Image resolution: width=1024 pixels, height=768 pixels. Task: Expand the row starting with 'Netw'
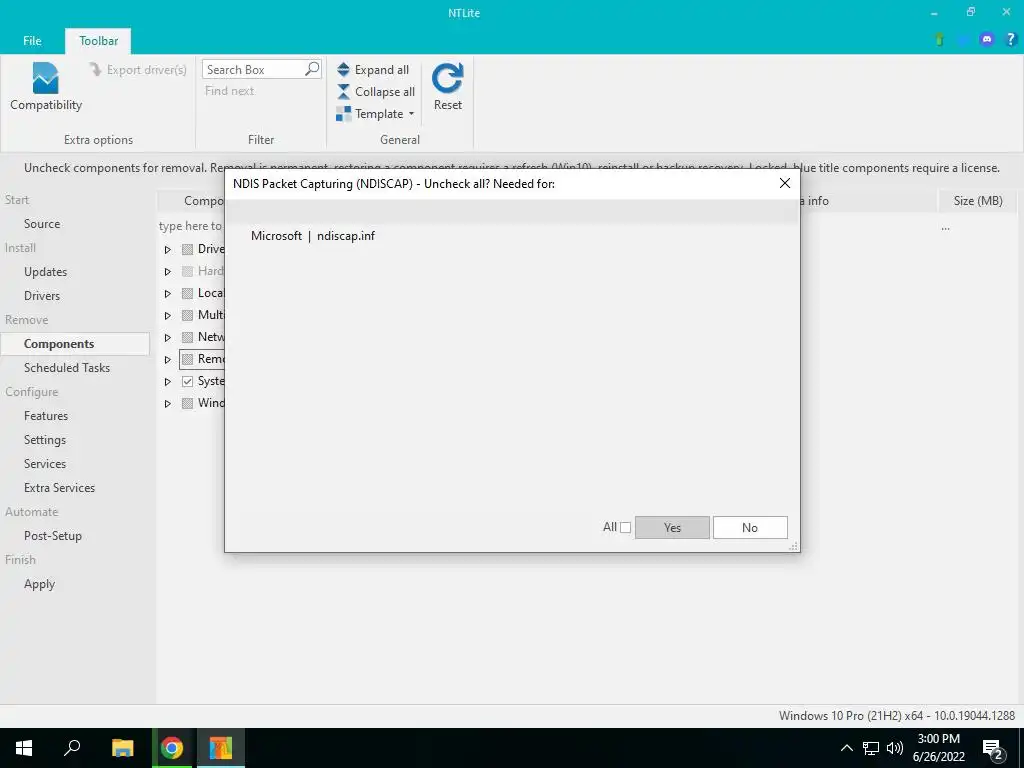pyautogui.click(x=168, y=338)
